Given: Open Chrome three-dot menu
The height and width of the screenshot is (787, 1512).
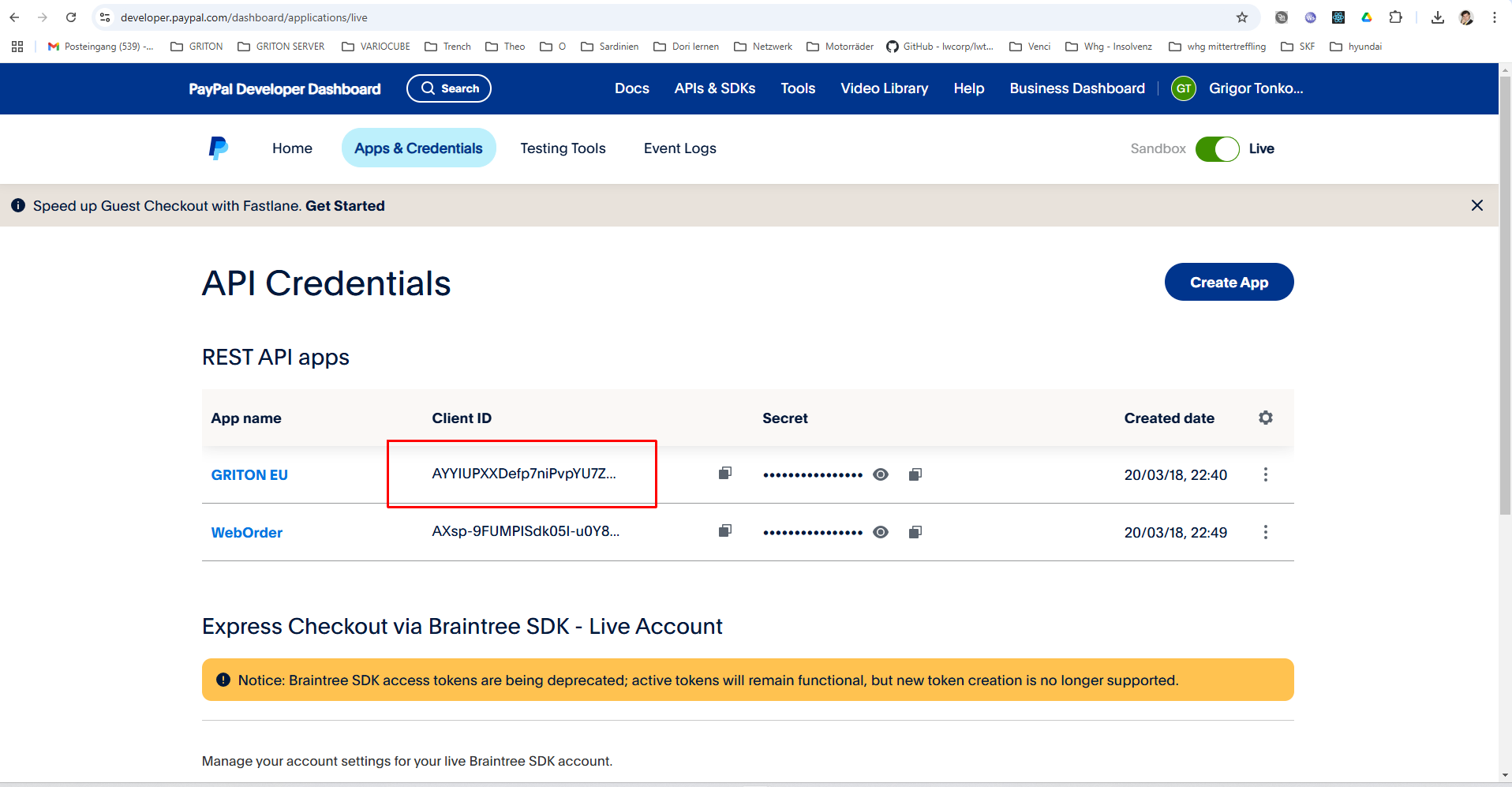Looking at the screenshot, I should (x=1495, y=17).
